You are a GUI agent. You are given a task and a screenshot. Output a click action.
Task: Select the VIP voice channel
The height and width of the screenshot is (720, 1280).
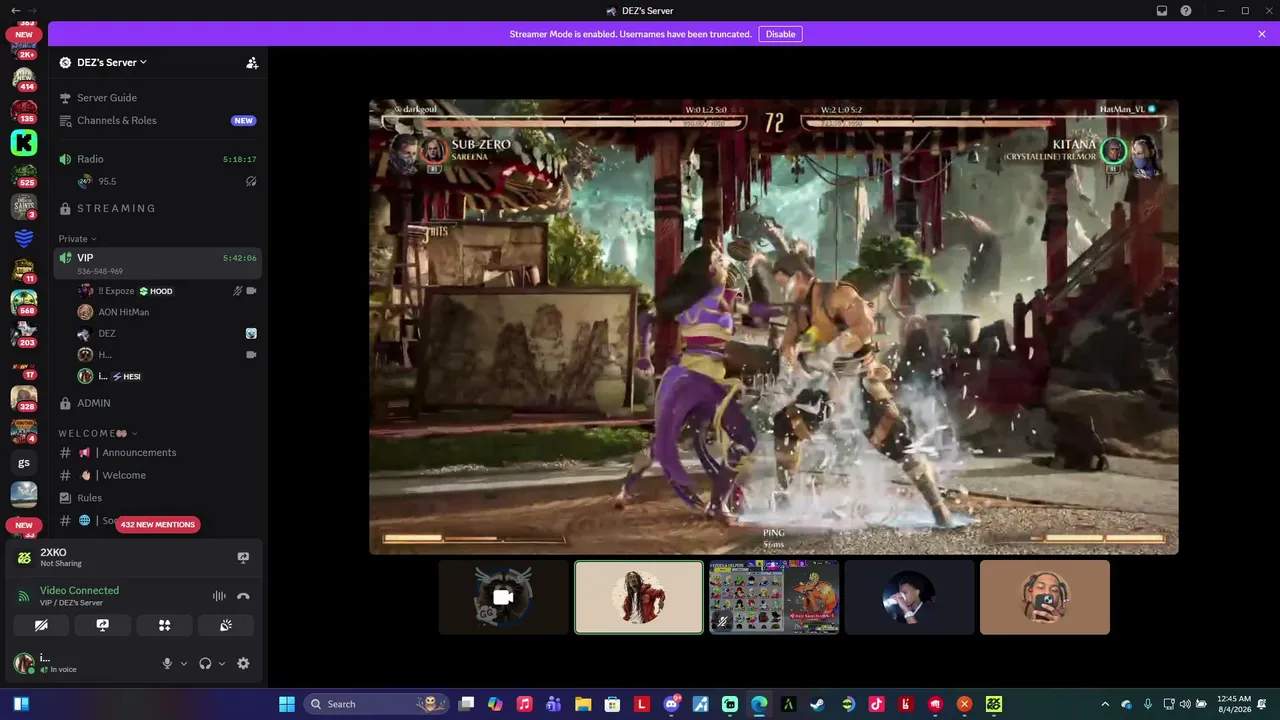pos(158,263)
